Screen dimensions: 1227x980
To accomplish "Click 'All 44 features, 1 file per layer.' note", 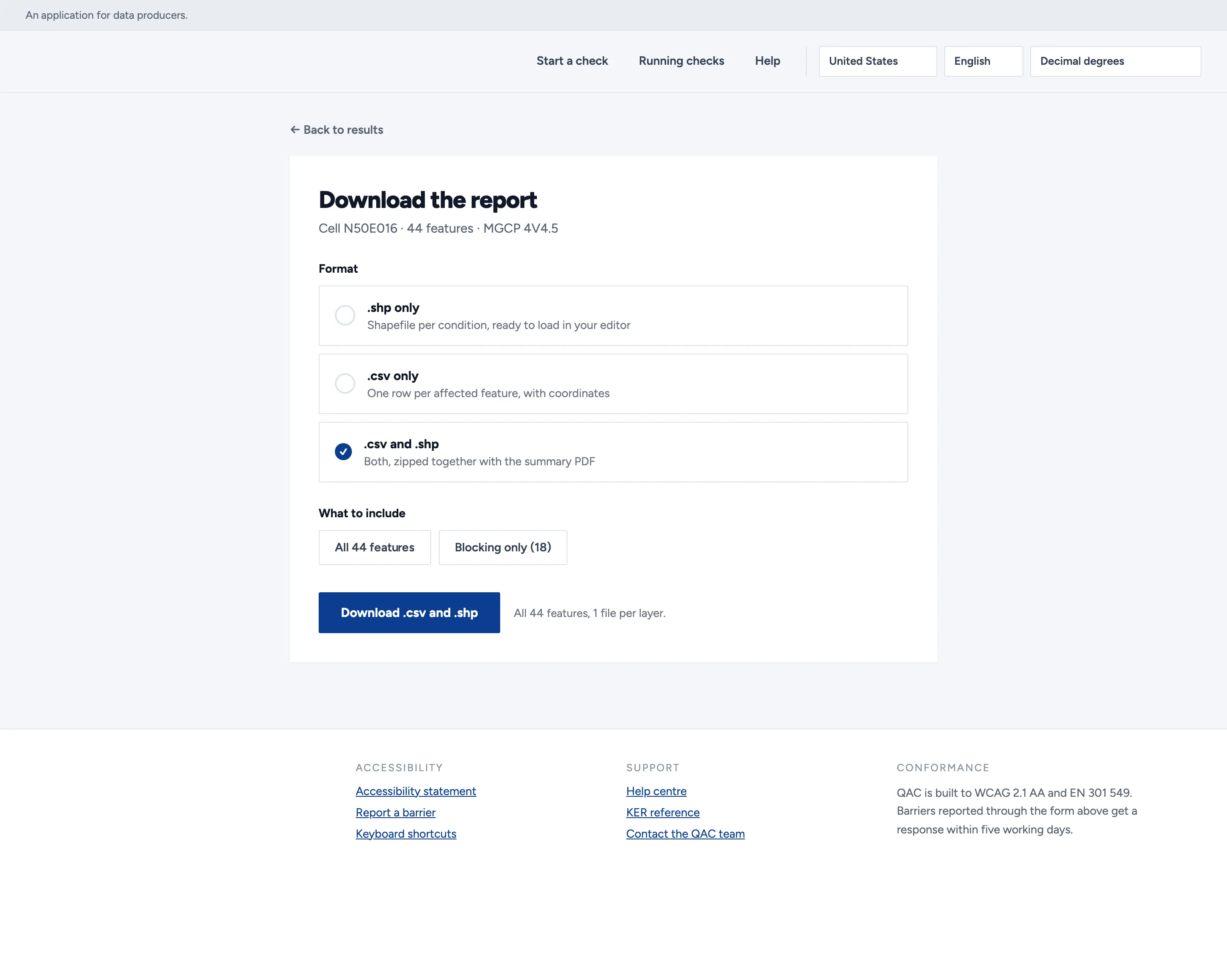I will point(590,613).
